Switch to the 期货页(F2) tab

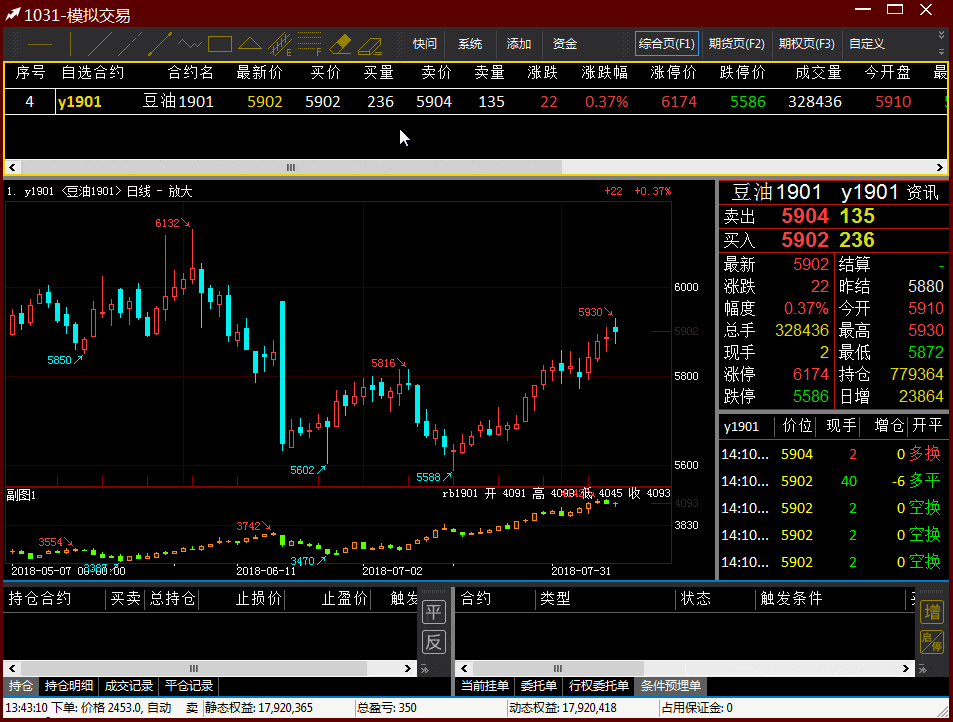coord(736,44)
